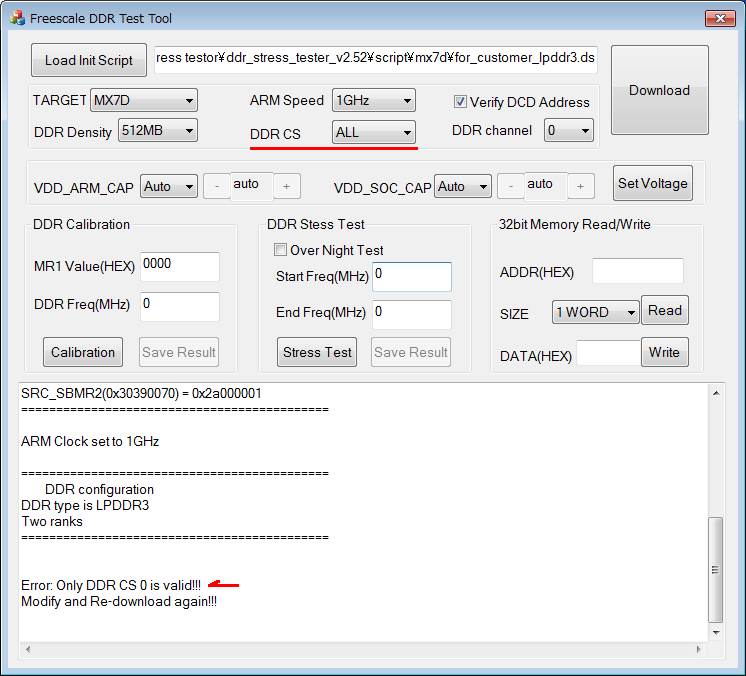Click the Freescale DDR Test Tool app icon
The image size is (746, 676).
[18, 19]
